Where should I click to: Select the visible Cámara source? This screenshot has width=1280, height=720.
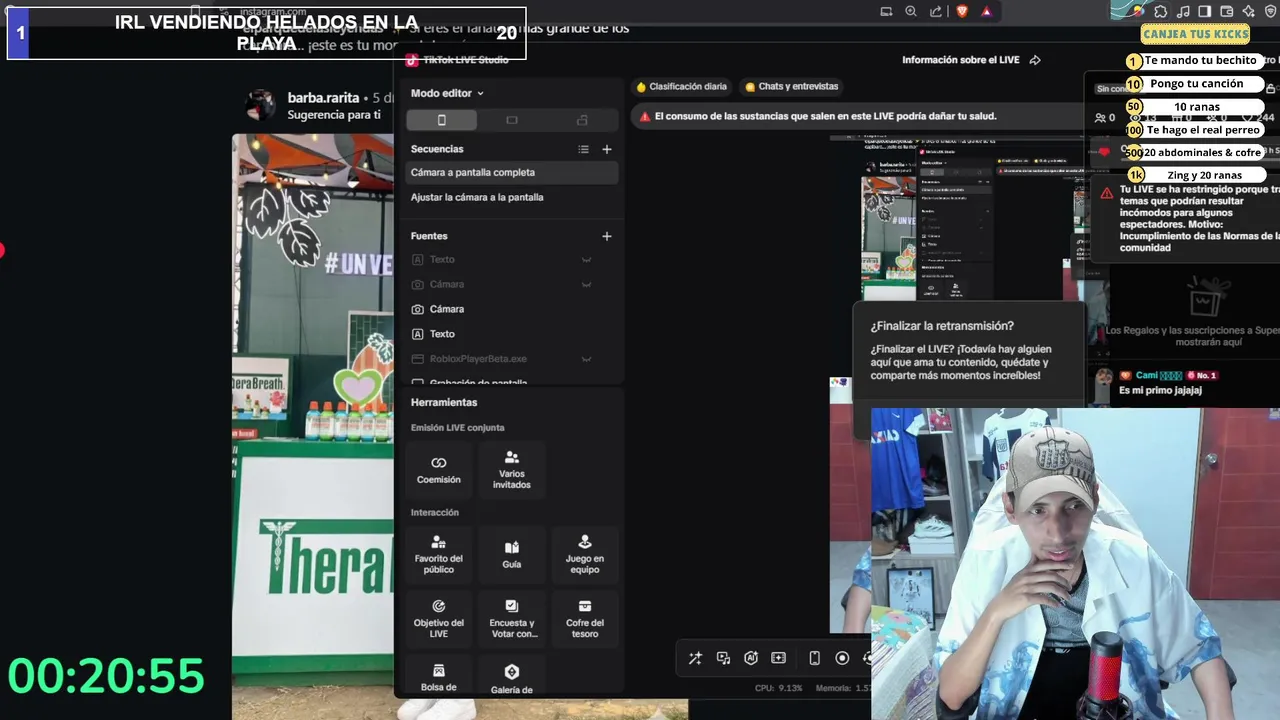pos(512,309)
